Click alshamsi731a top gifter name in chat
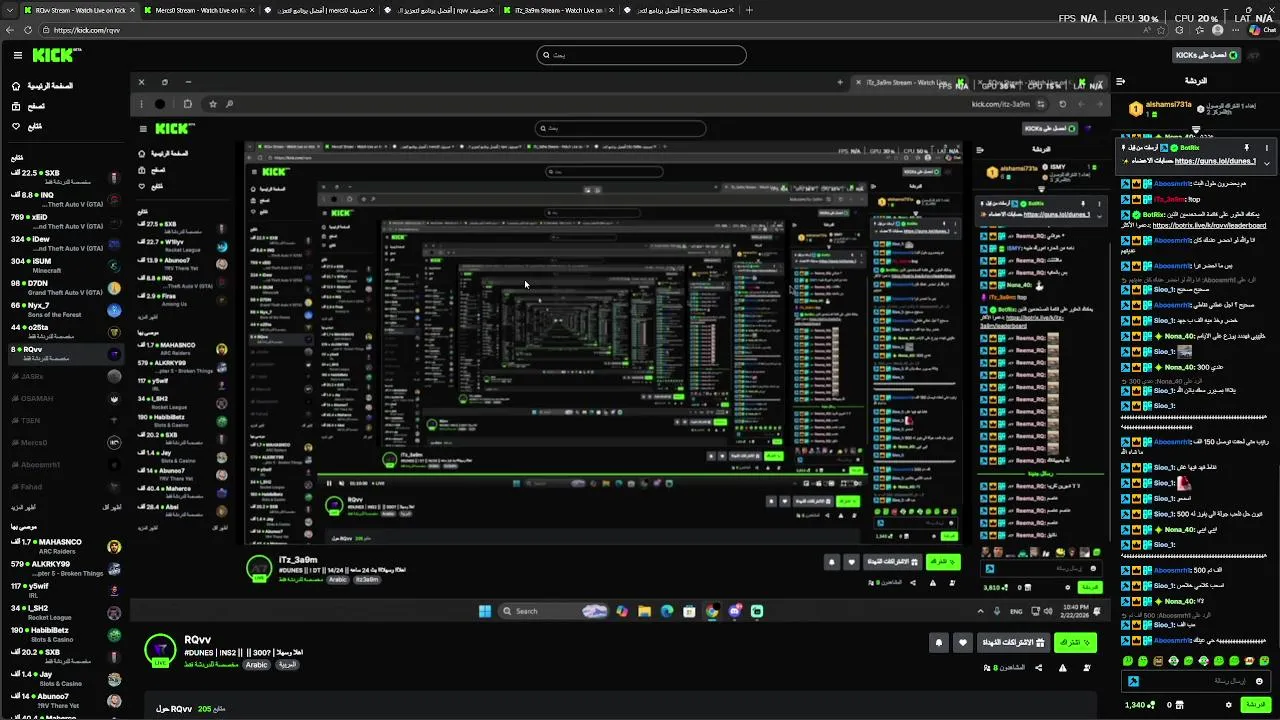1280x720 pixels. coord(1169,104)
